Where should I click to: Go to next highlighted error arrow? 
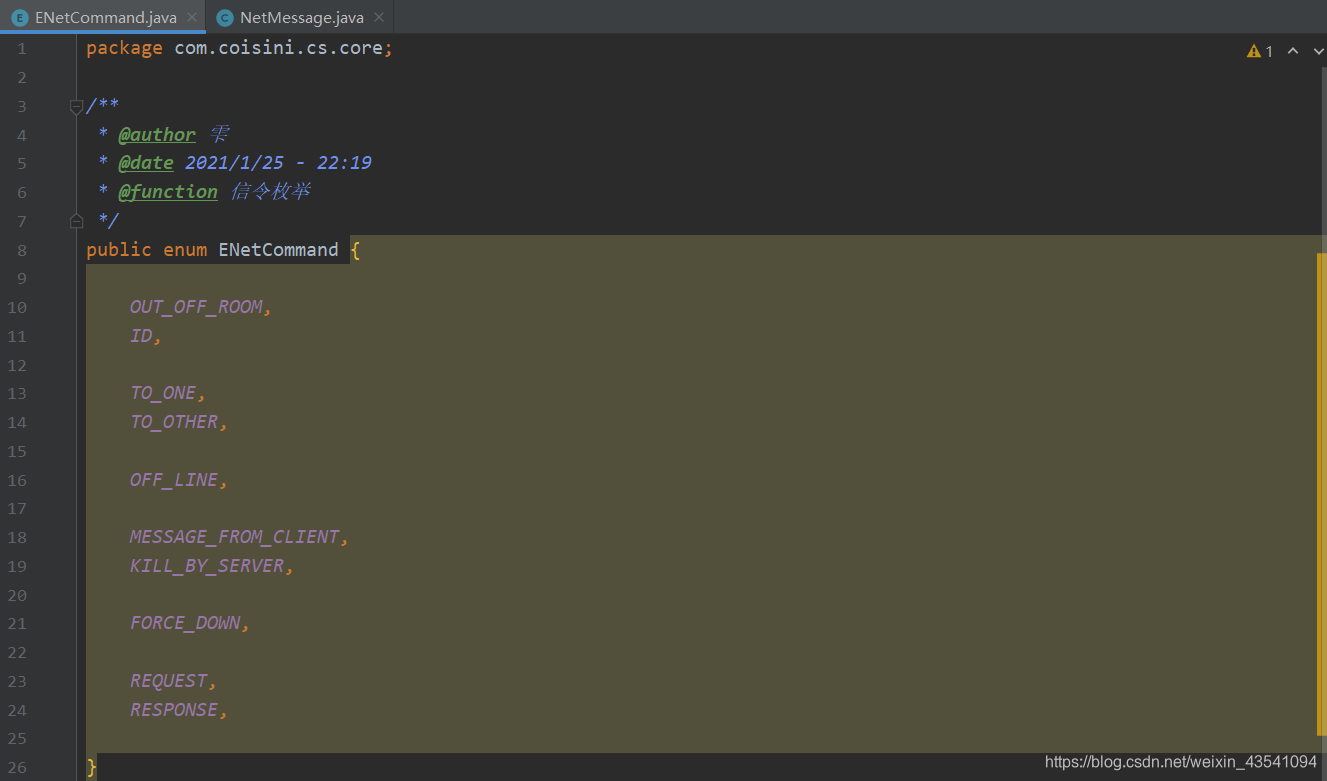pyautogui.click(x=1318, y=51)
